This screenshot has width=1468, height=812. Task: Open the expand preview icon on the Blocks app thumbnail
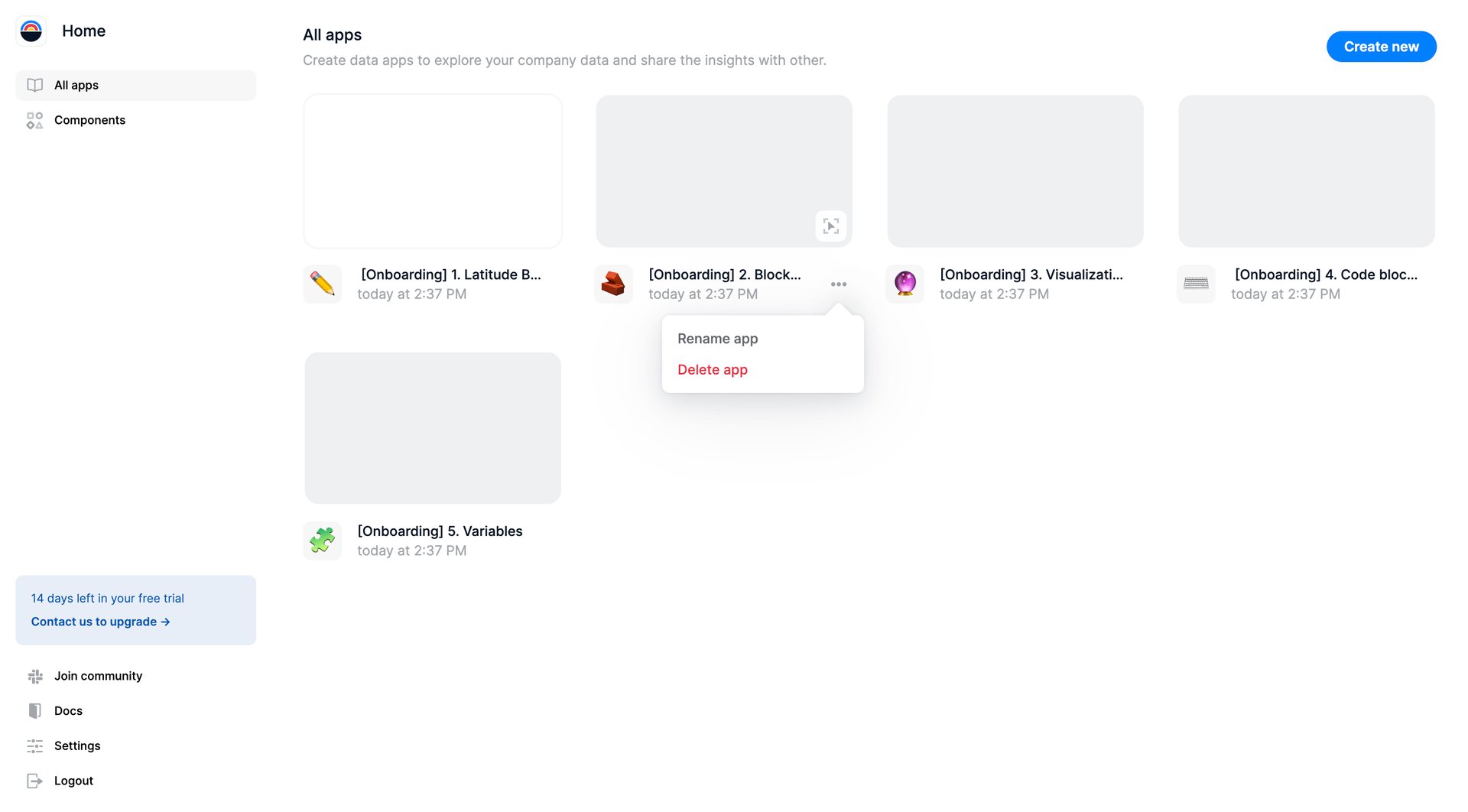pos(831,226)
